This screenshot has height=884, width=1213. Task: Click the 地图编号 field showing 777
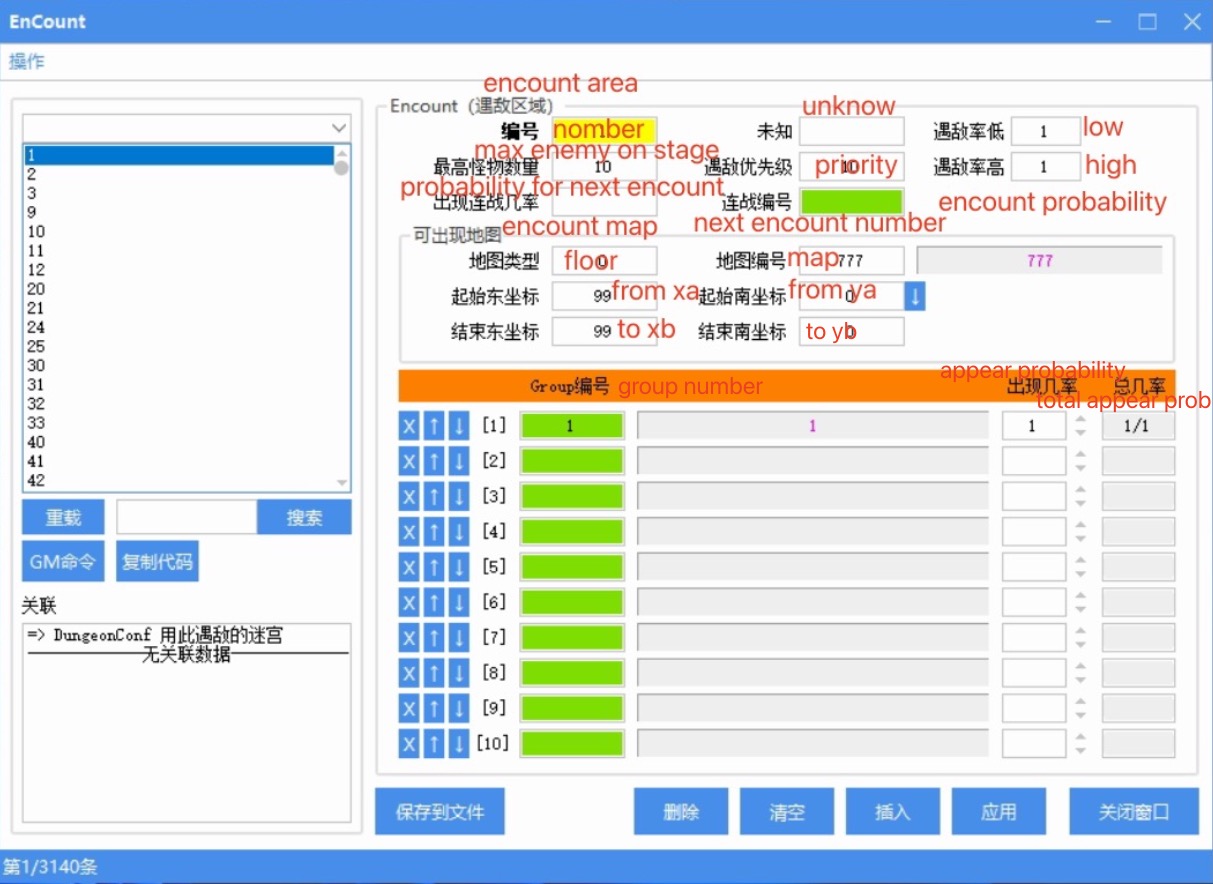tap(851, 261)
